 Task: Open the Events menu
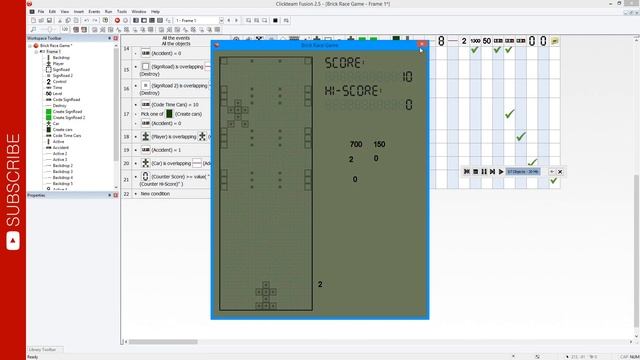pyautogui.click(x=94, y=12)
